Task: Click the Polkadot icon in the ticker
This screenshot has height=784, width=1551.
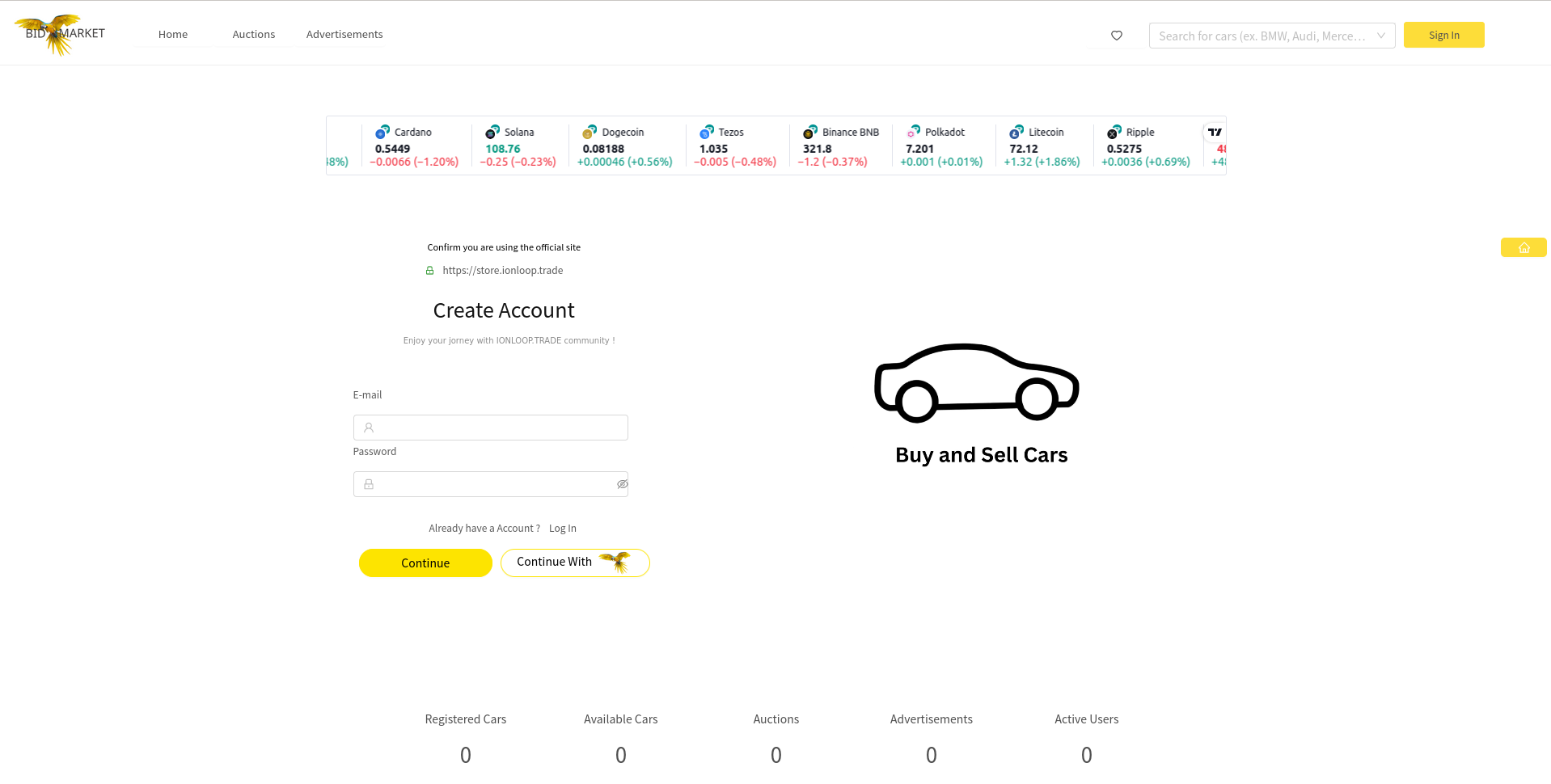Action: point(915,133)
